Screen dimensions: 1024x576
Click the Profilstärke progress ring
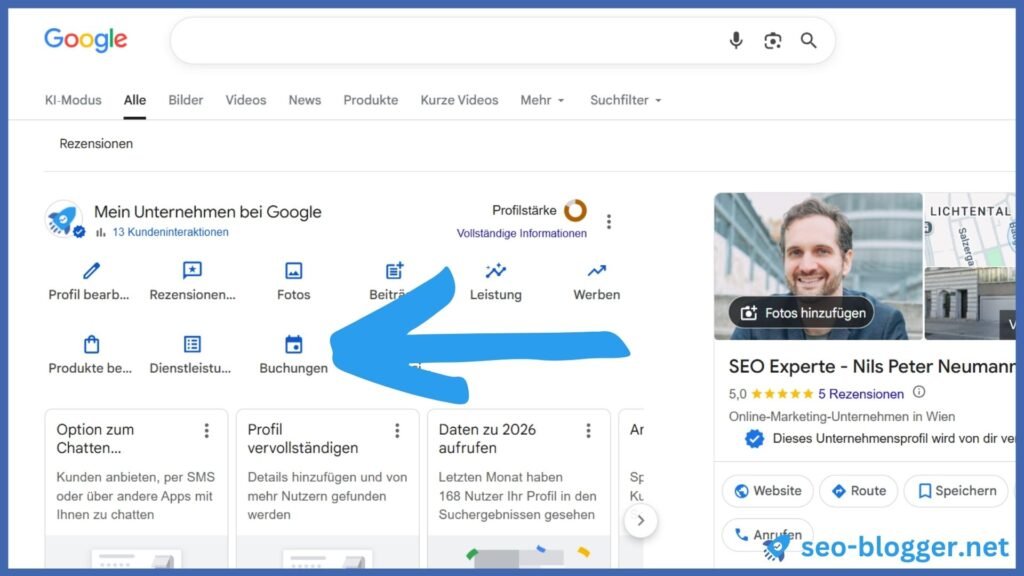tap(575, 210)
